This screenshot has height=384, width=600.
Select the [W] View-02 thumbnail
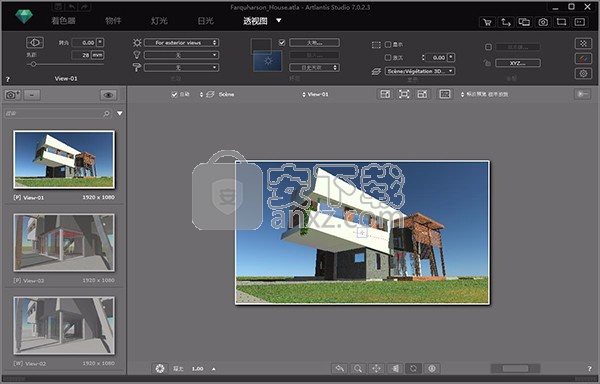64,325
